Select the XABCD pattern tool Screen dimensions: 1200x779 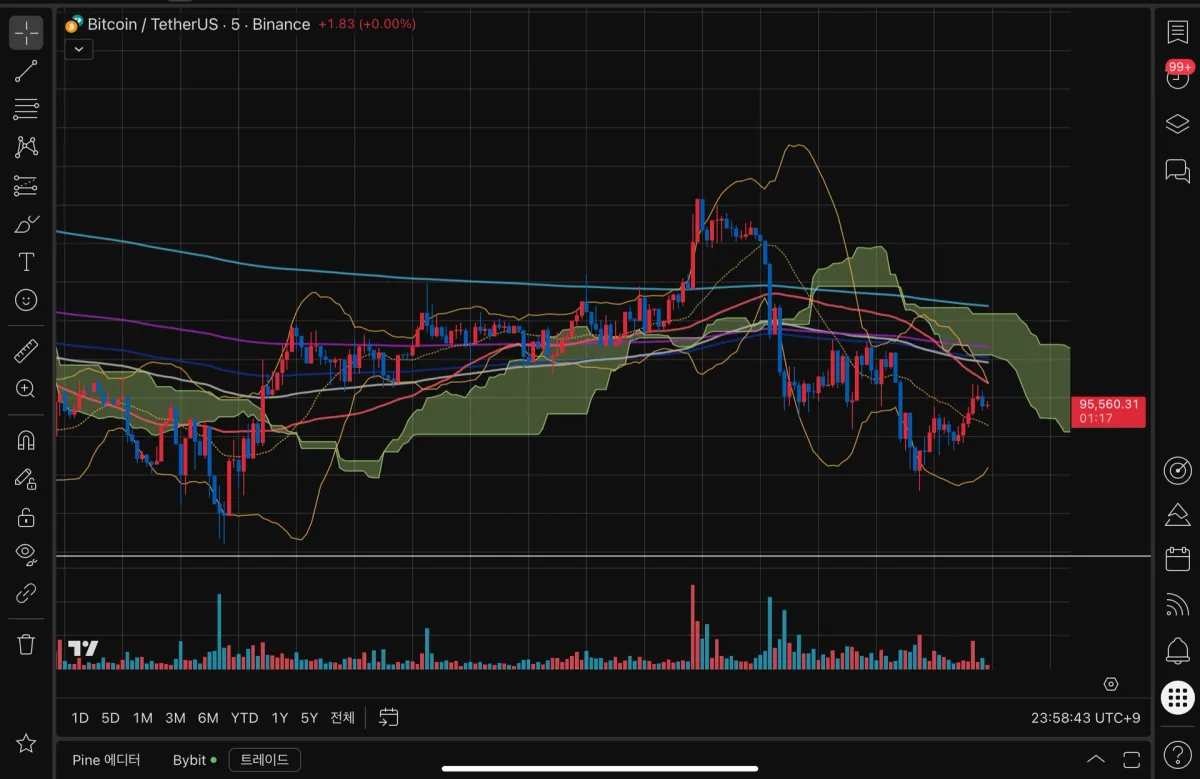coord(26,147)
